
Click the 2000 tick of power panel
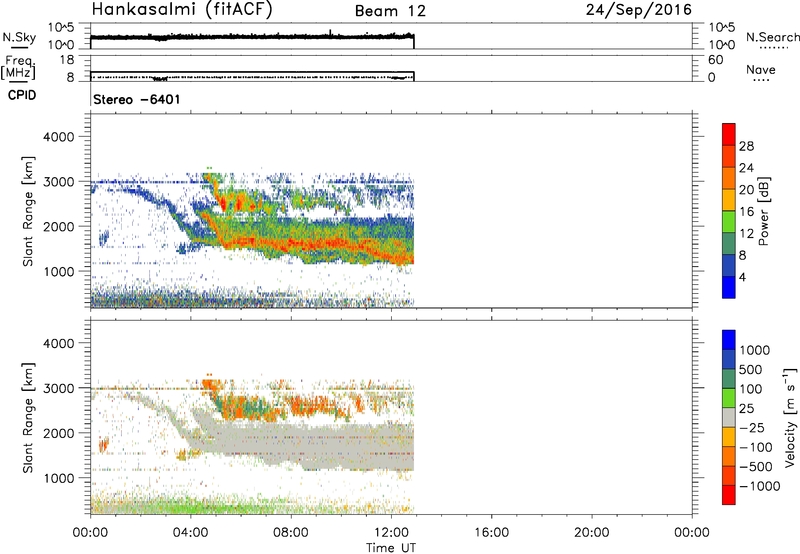tap(59, 226)
